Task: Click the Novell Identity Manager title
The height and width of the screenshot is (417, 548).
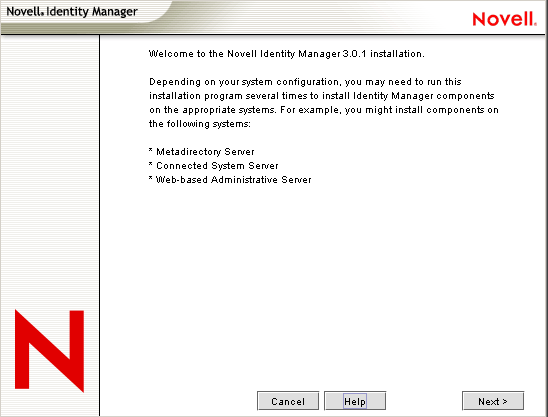Action: pyautogui.click(x=72, y=12)
